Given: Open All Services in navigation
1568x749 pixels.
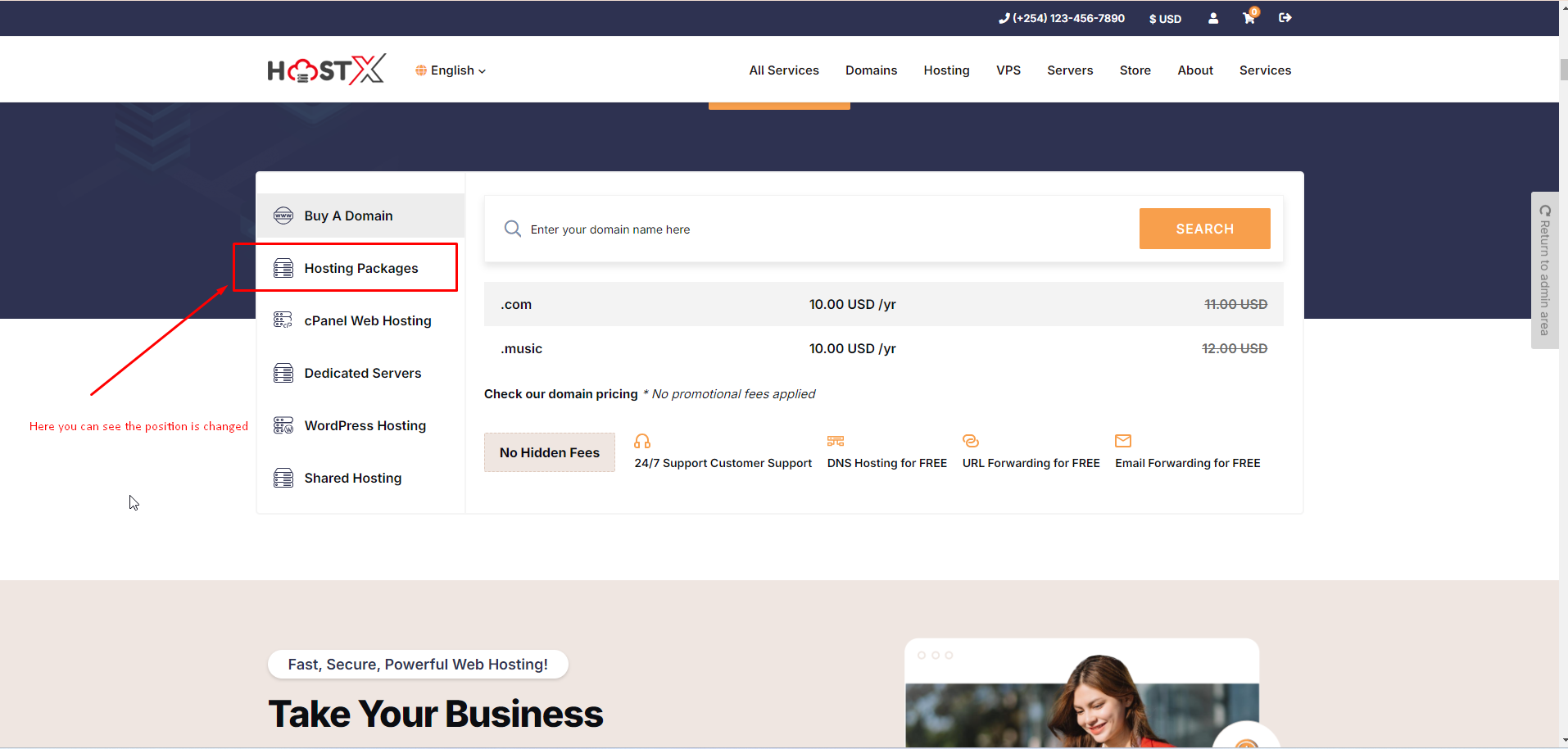Looking at the screenshot, I should pyautogui.click(x=783, y=70).
